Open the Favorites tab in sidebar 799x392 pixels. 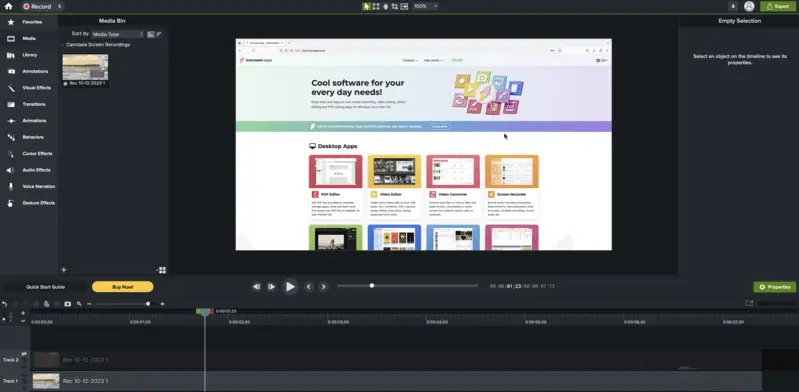29,22
